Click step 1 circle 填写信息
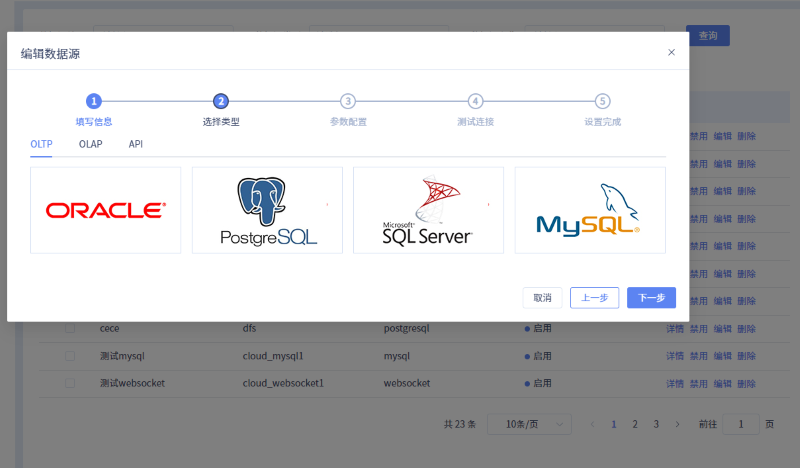Screen dimensions: 800x468 (x=94, y=101)
